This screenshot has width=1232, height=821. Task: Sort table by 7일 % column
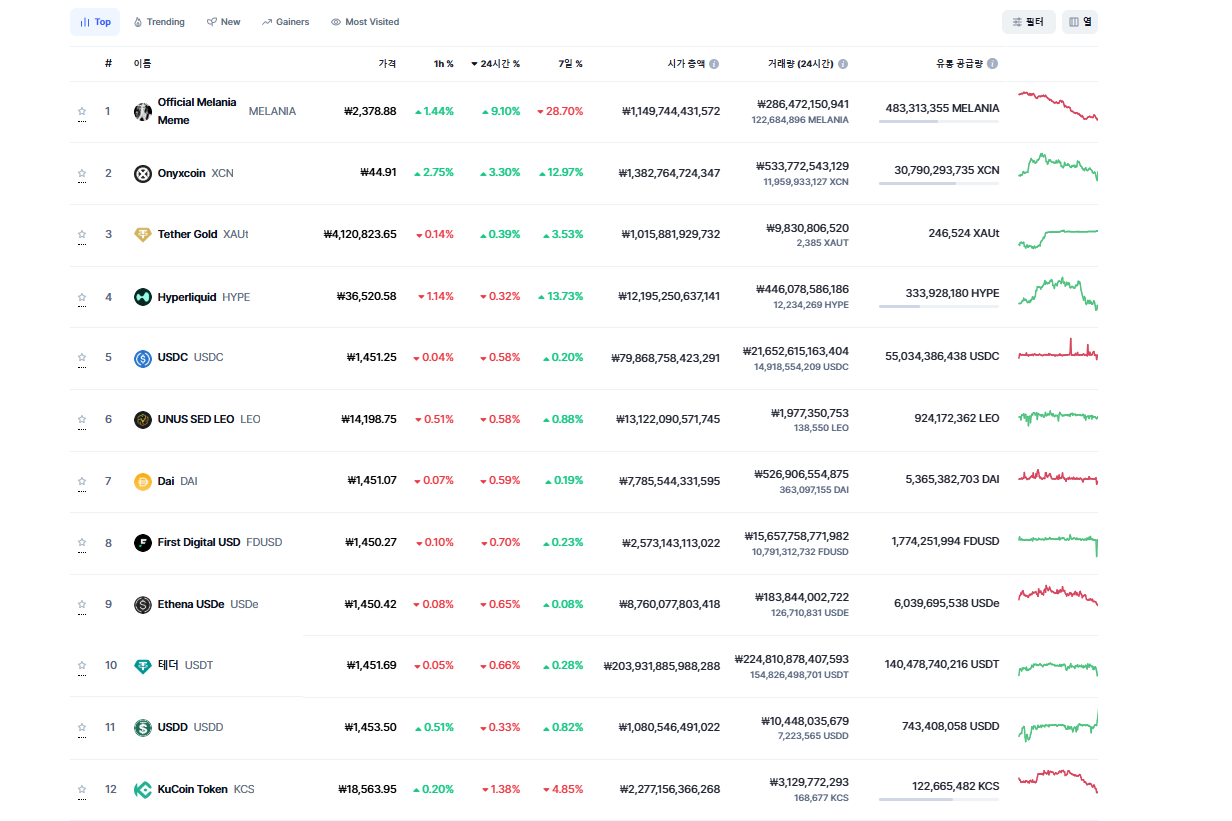571,64
